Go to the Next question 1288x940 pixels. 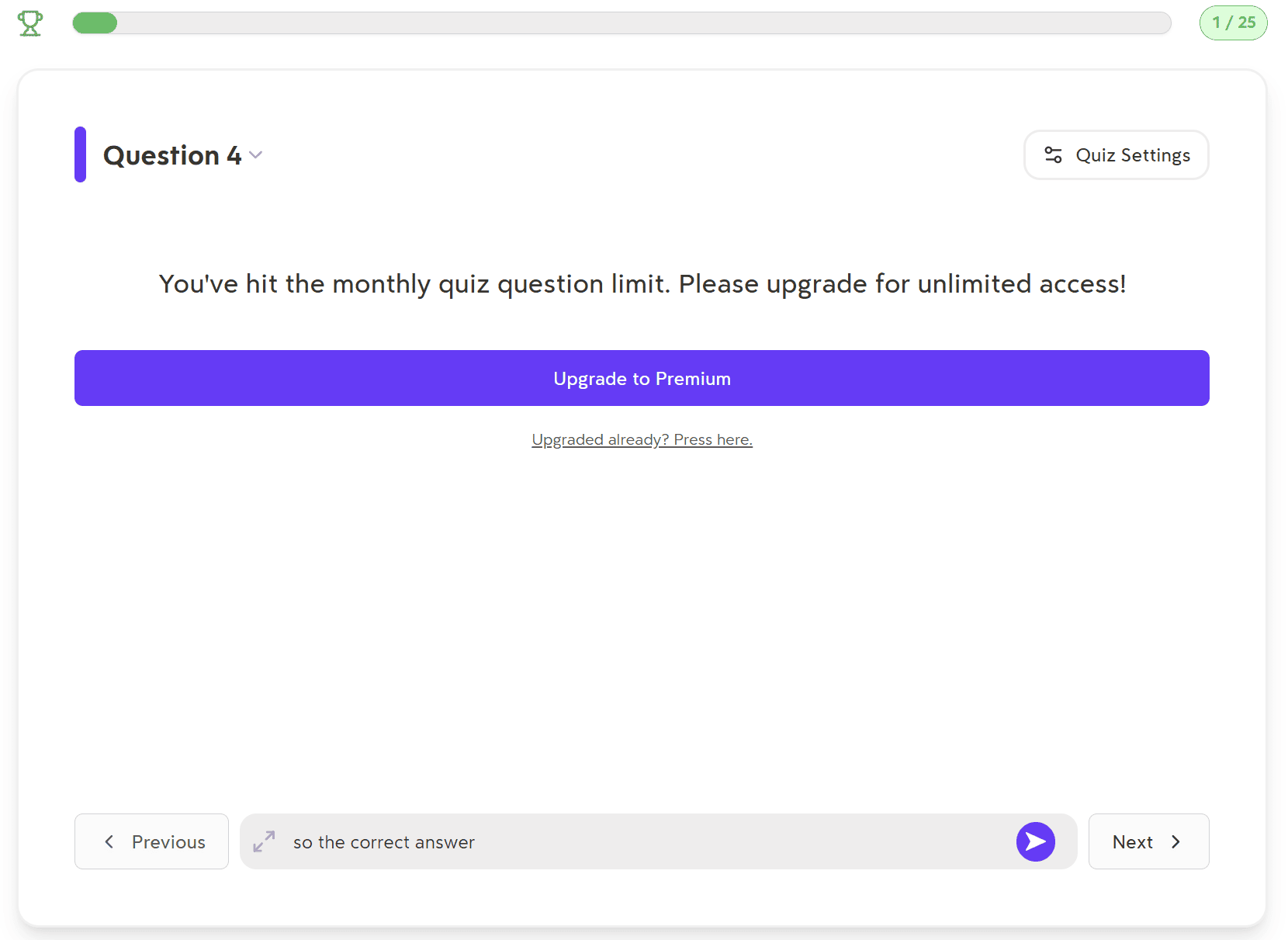1148,841
